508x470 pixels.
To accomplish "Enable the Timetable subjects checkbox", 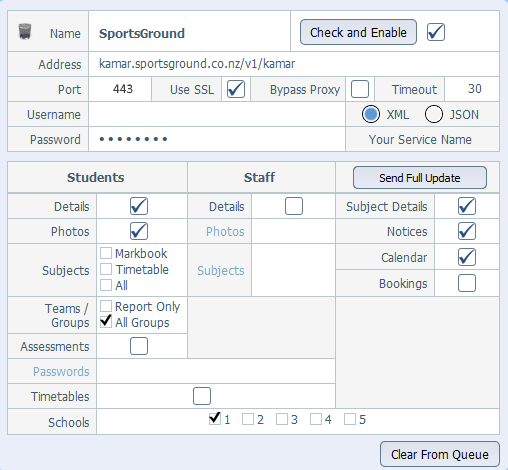I will [x=106, y=269].
